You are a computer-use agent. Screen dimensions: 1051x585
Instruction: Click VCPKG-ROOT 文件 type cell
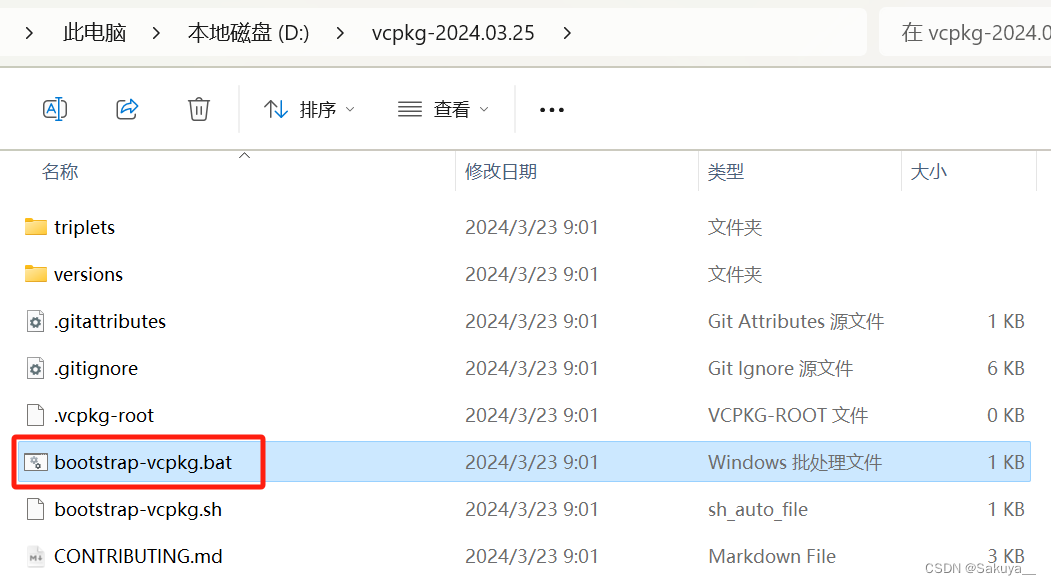tap(788, 415)
